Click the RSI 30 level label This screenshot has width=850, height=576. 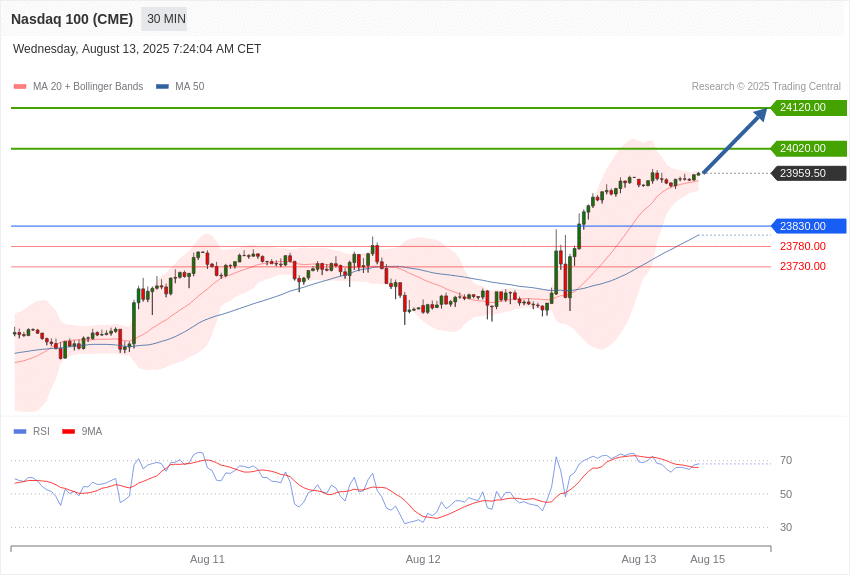tap(786, 527)
